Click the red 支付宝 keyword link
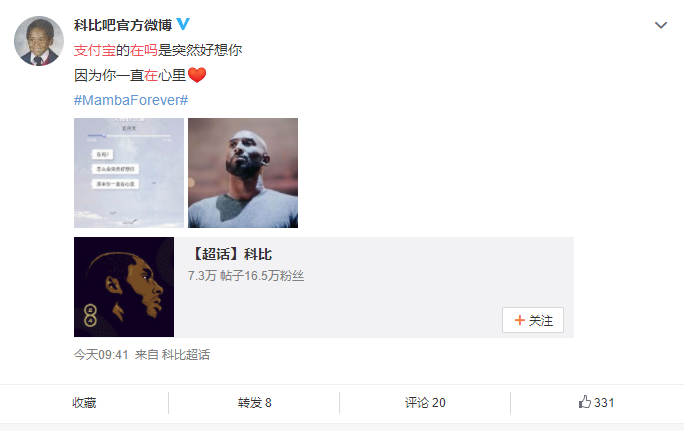This screenshot has width=684, height=431. [x=95, y=50]
